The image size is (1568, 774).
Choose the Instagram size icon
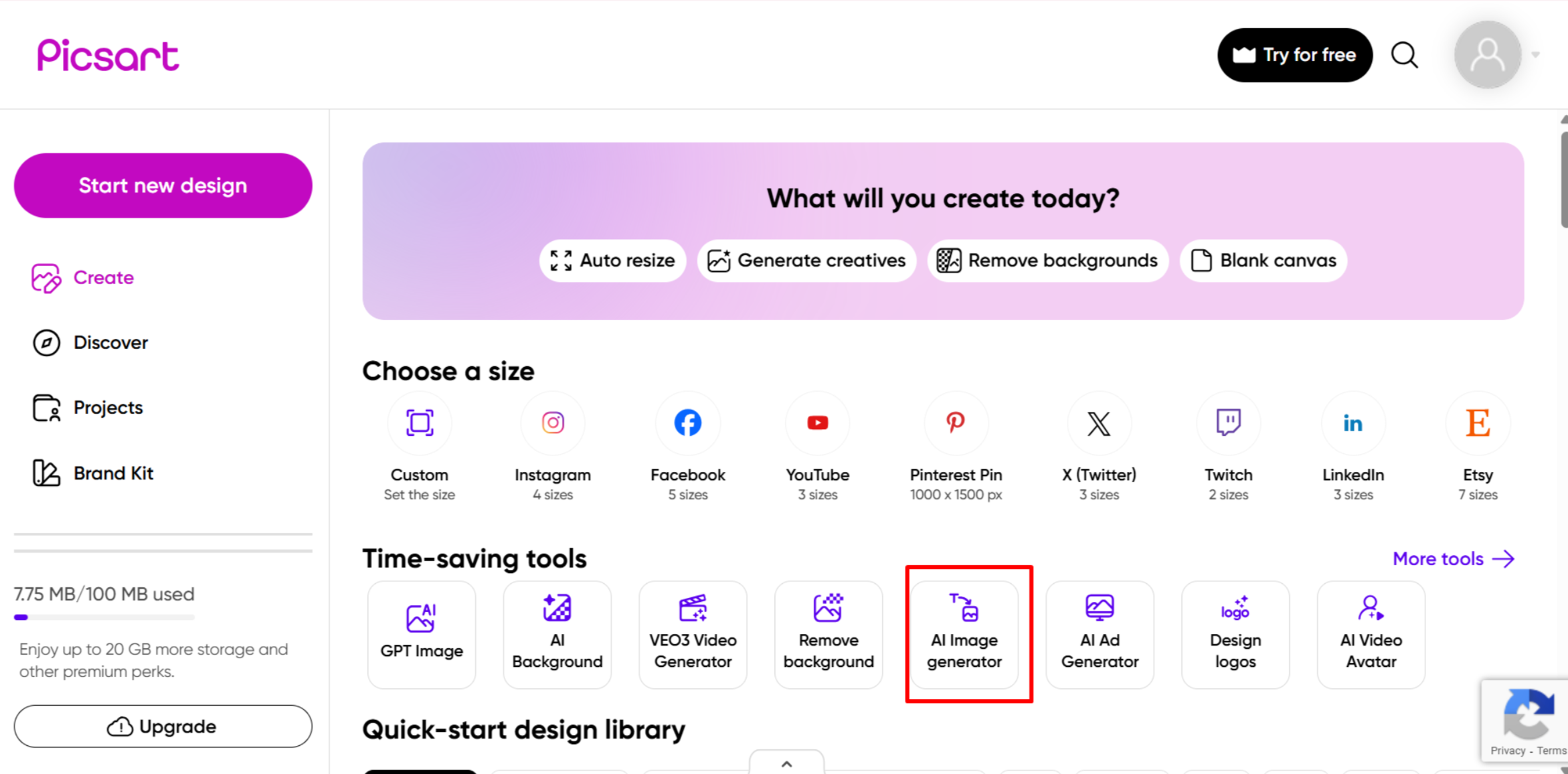pyautogui.click(x=553, y=423)
